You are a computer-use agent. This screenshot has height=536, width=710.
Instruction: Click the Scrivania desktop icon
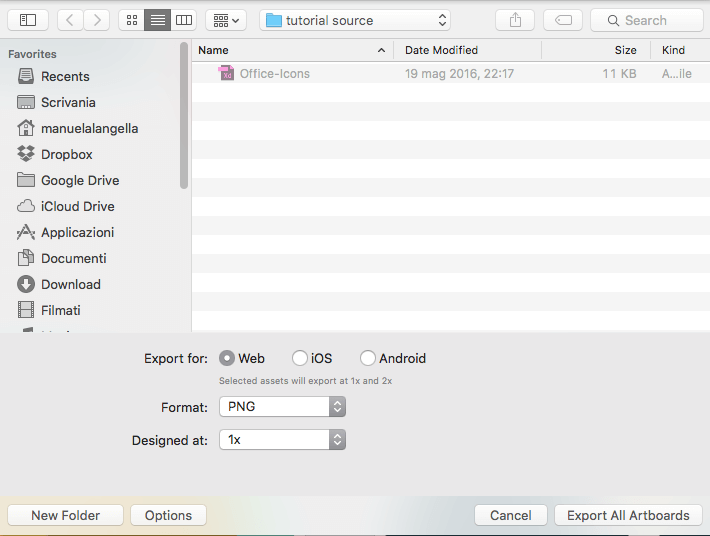pyautogui.click(x=26, y=102)
